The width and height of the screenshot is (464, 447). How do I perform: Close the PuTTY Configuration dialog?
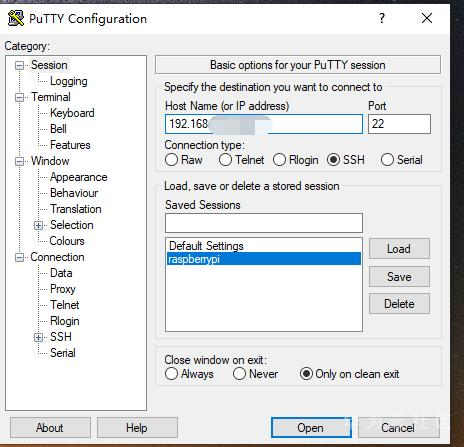tap(427, 18)
